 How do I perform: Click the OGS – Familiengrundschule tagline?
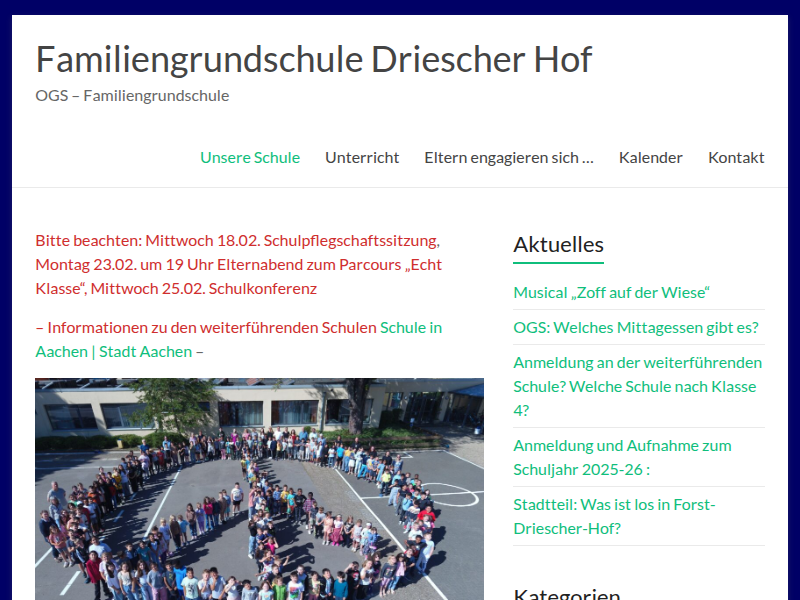[132, 96]
